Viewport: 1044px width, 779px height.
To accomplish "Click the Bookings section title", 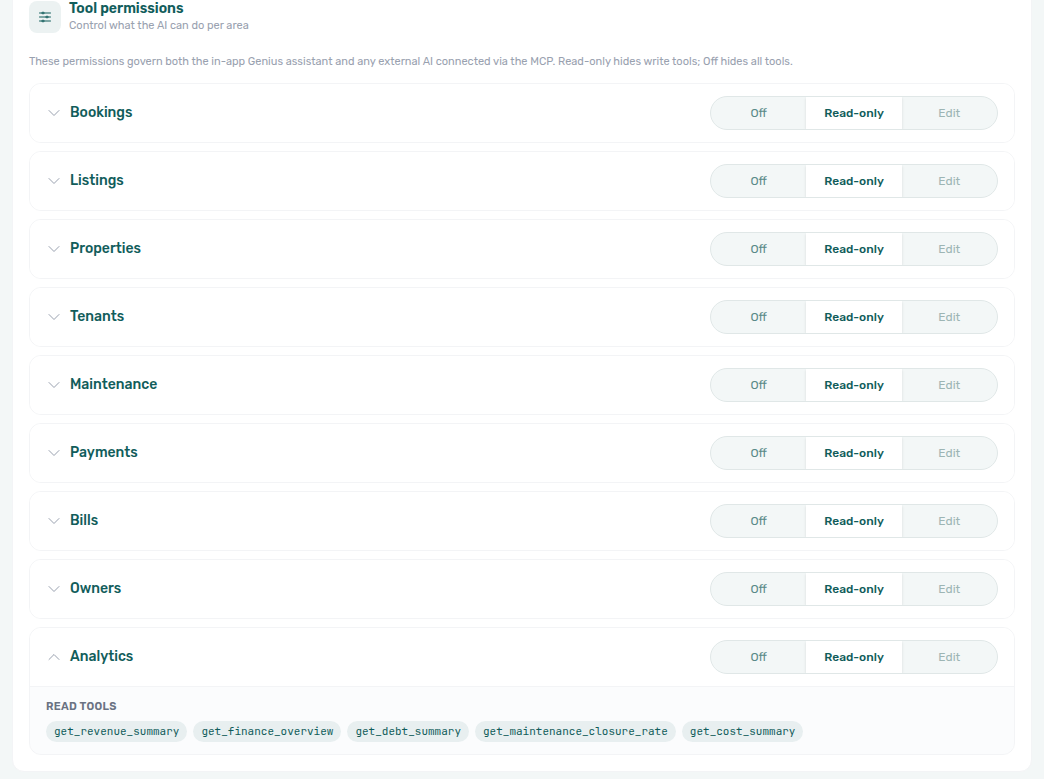I will point(101,112).
